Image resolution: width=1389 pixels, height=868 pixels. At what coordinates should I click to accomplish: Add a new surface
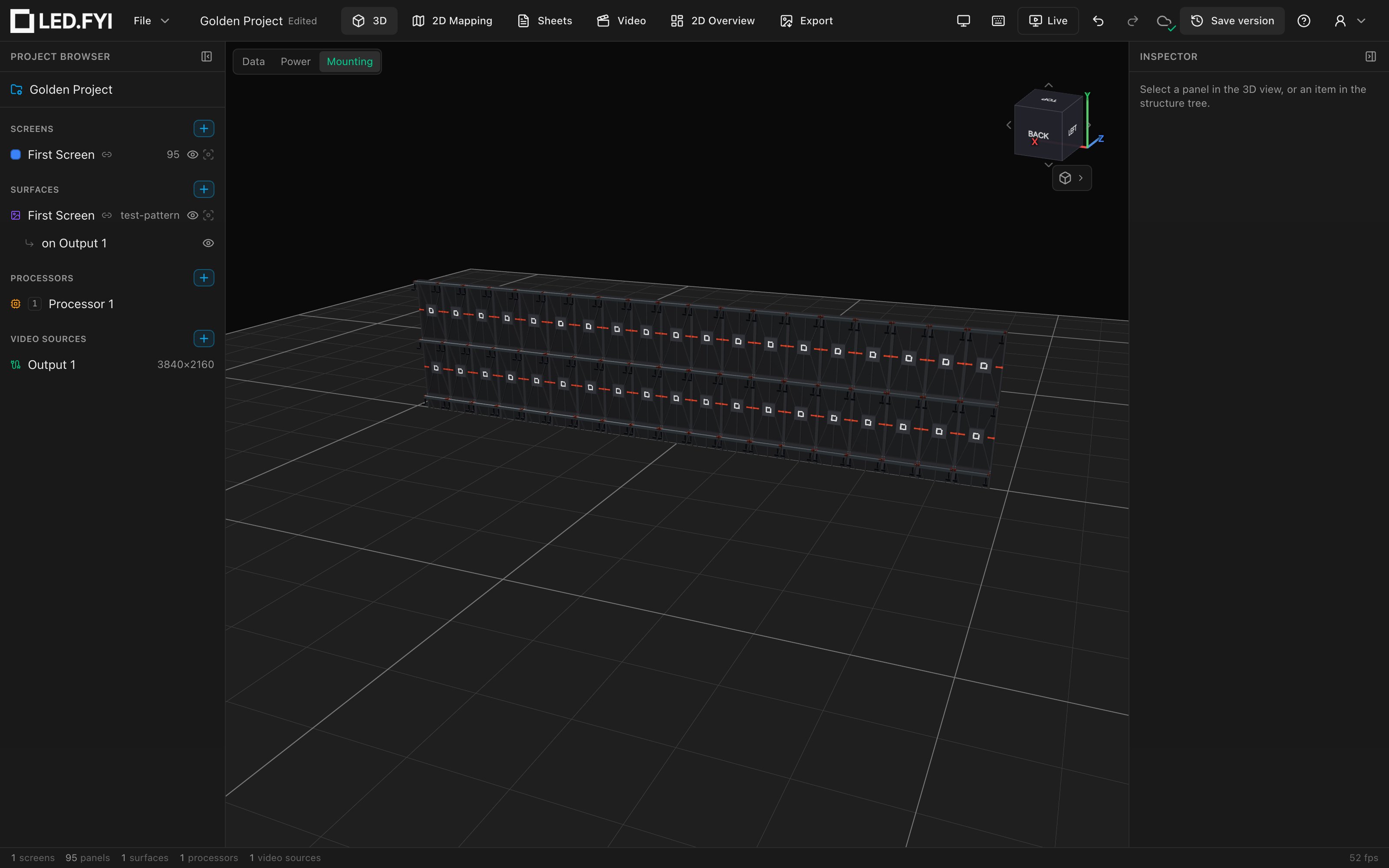(x=204, y=190)
